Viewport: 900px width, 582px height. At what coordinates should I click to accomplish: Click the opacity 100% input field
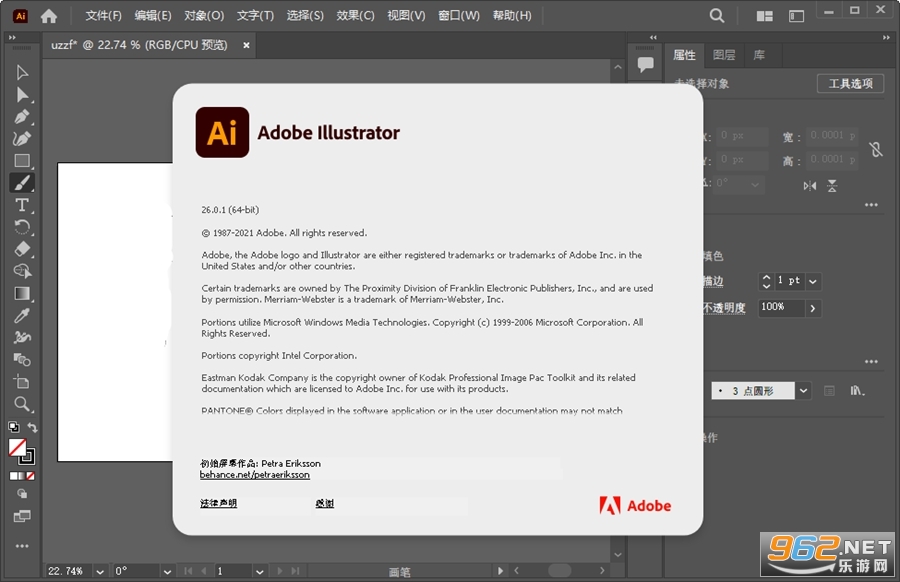781,308
